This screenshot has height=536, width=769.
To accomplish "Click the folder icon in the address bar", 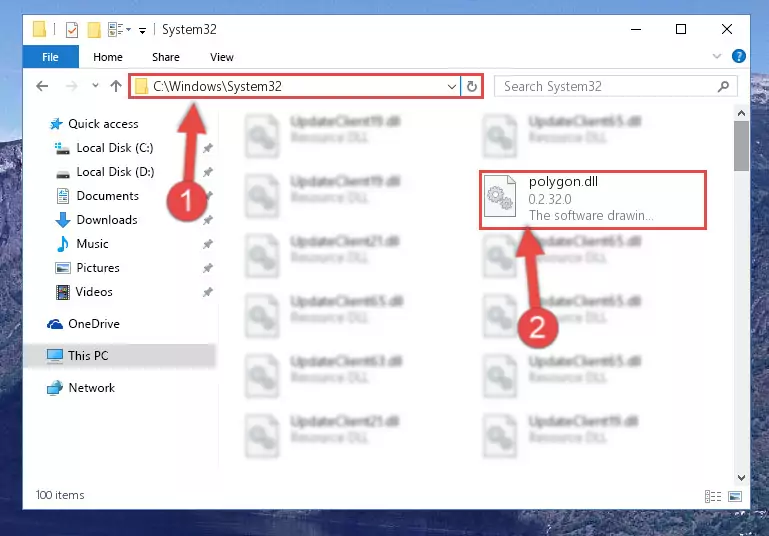I will tap(141, 86).
